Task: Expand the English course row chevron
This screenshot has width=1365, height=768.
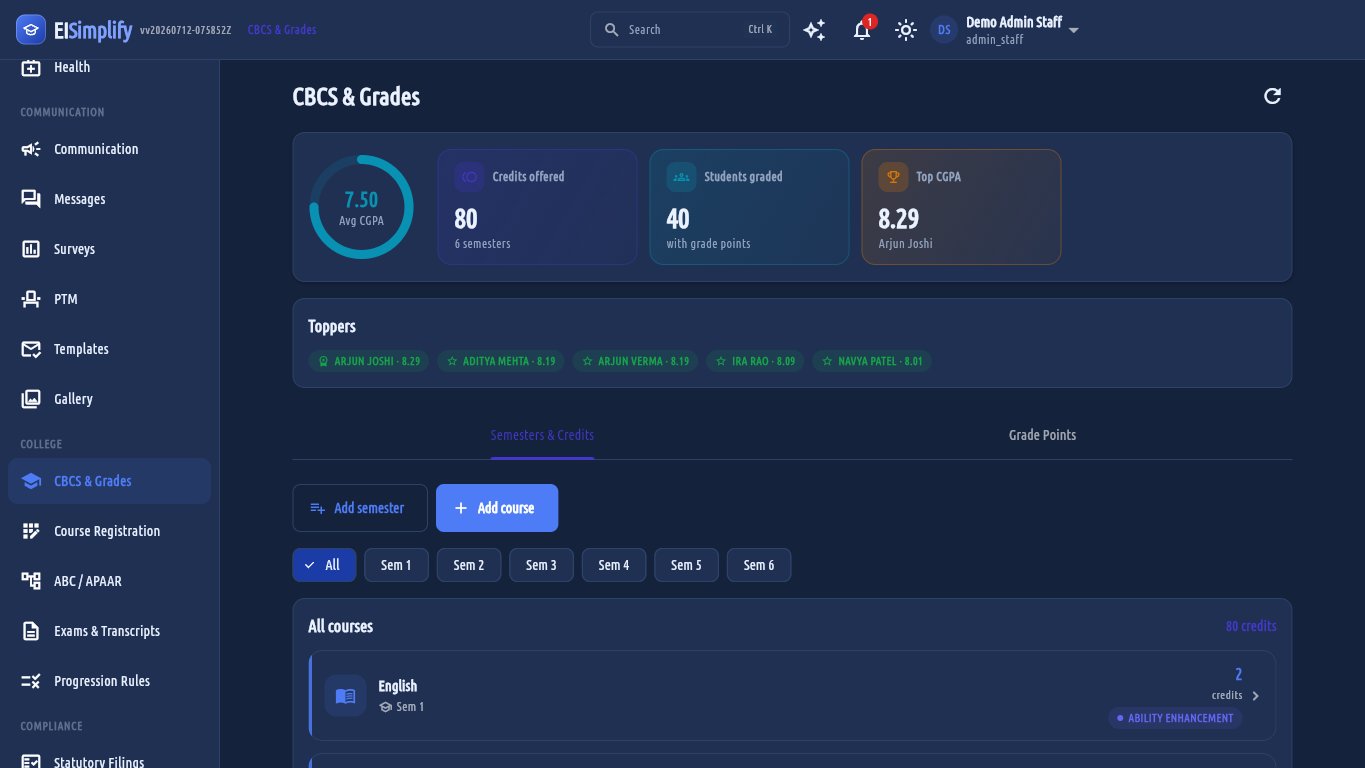Action: click(1256, 696)
